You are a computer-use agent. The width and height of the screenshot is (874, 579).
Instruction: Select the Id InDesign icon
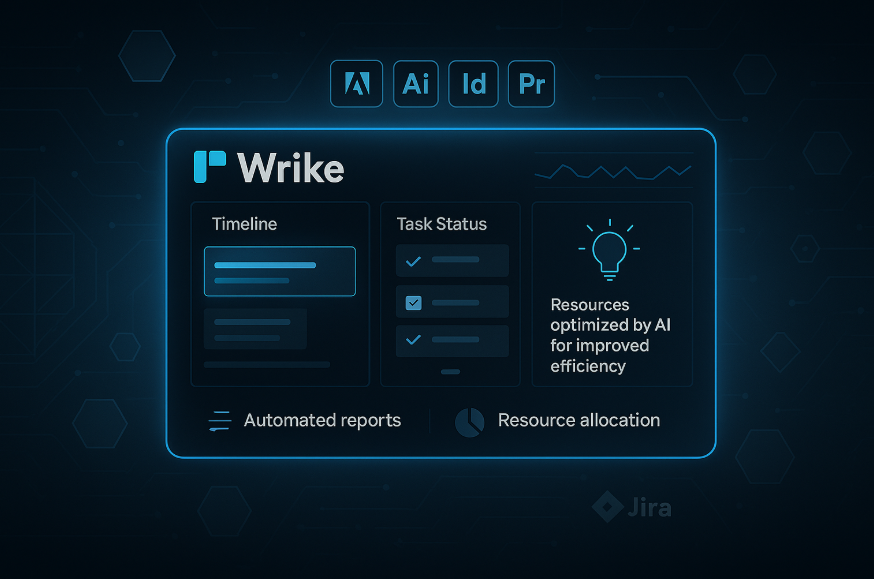coord(473,84)
